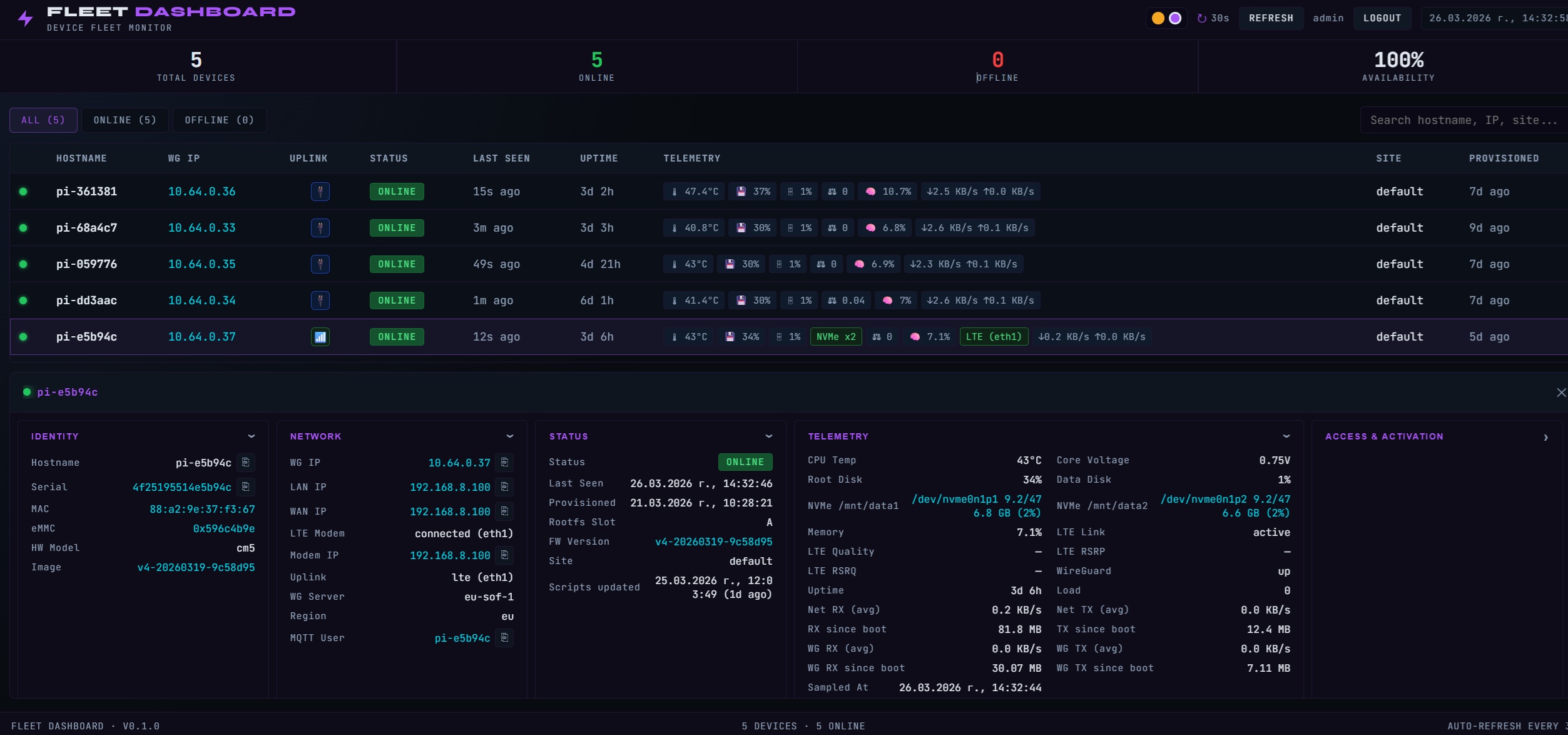Toggle the purple theme circle
1568x735 pixels.
click(1175, 18)
